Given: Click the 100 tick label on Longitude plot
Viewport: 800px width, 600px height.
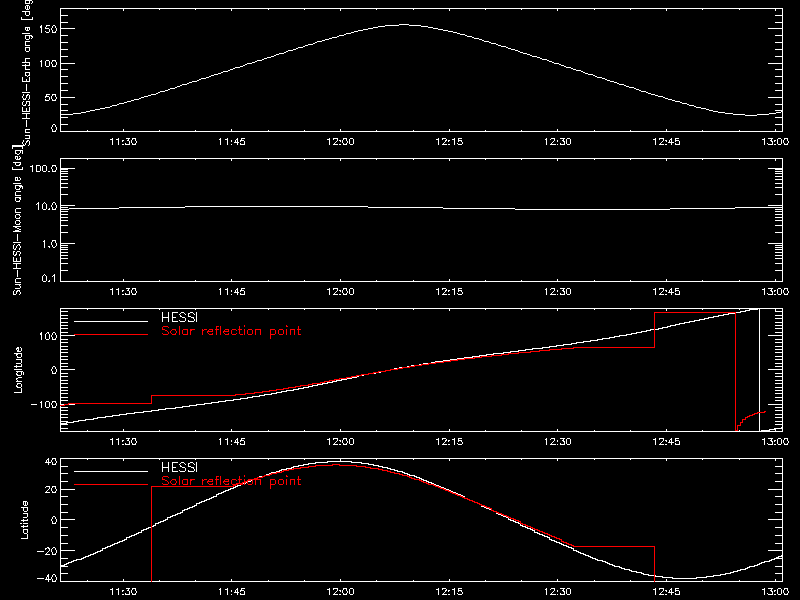Looking at the screenshot, I should (47, 336).
